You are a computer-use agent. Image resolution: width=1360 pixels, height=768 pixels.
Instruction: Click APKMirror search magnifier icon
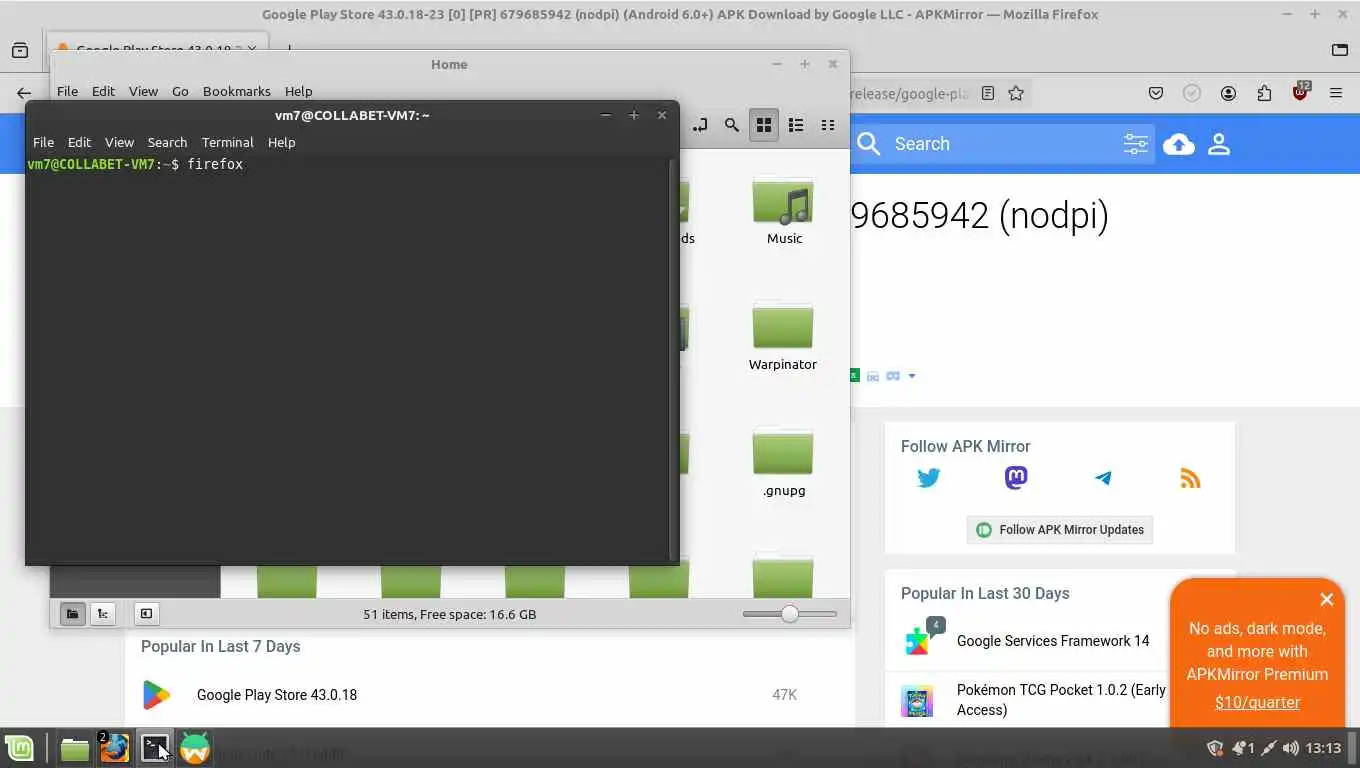point(869,144)
